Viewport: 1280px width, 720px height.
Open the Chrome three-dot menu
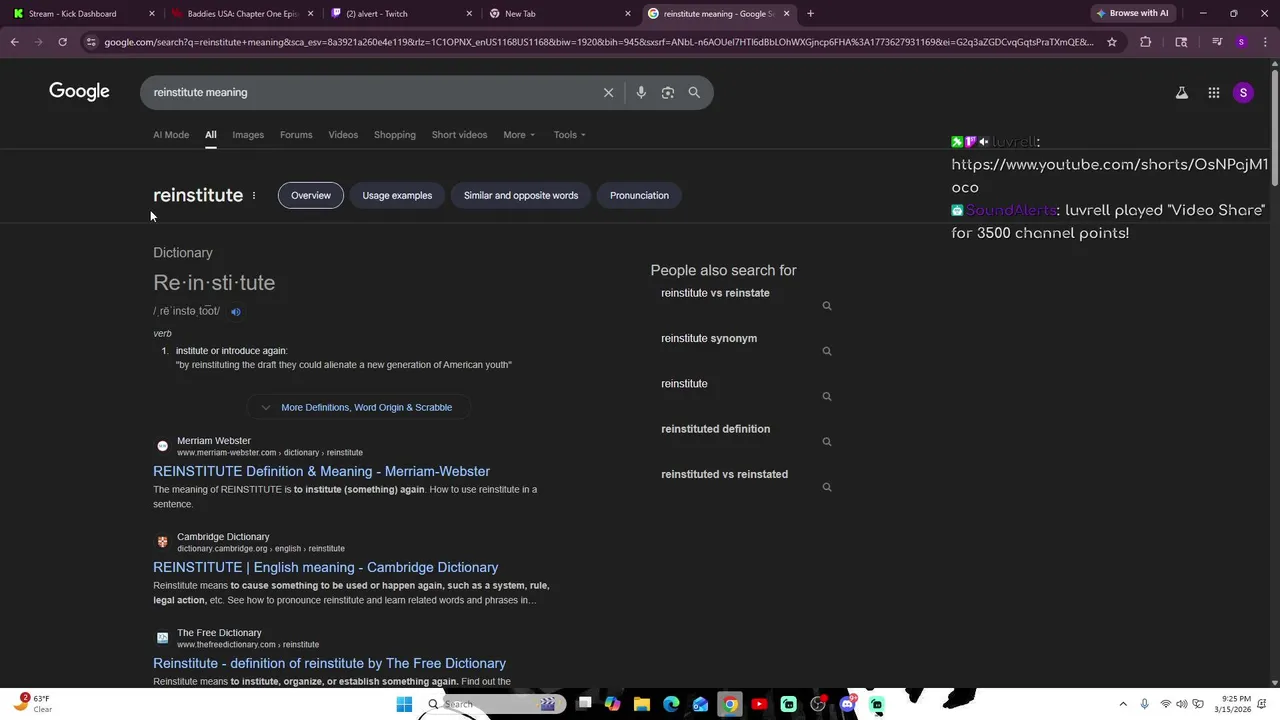pyautogui.click(x=1263, y=42)
